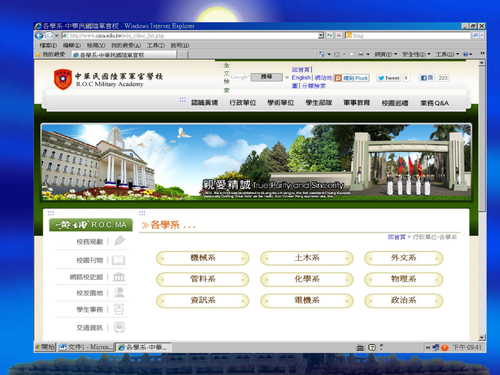Click the 開始 Start button on the taskbar
The image size is (500, 375).
click(x=45, y=347)
